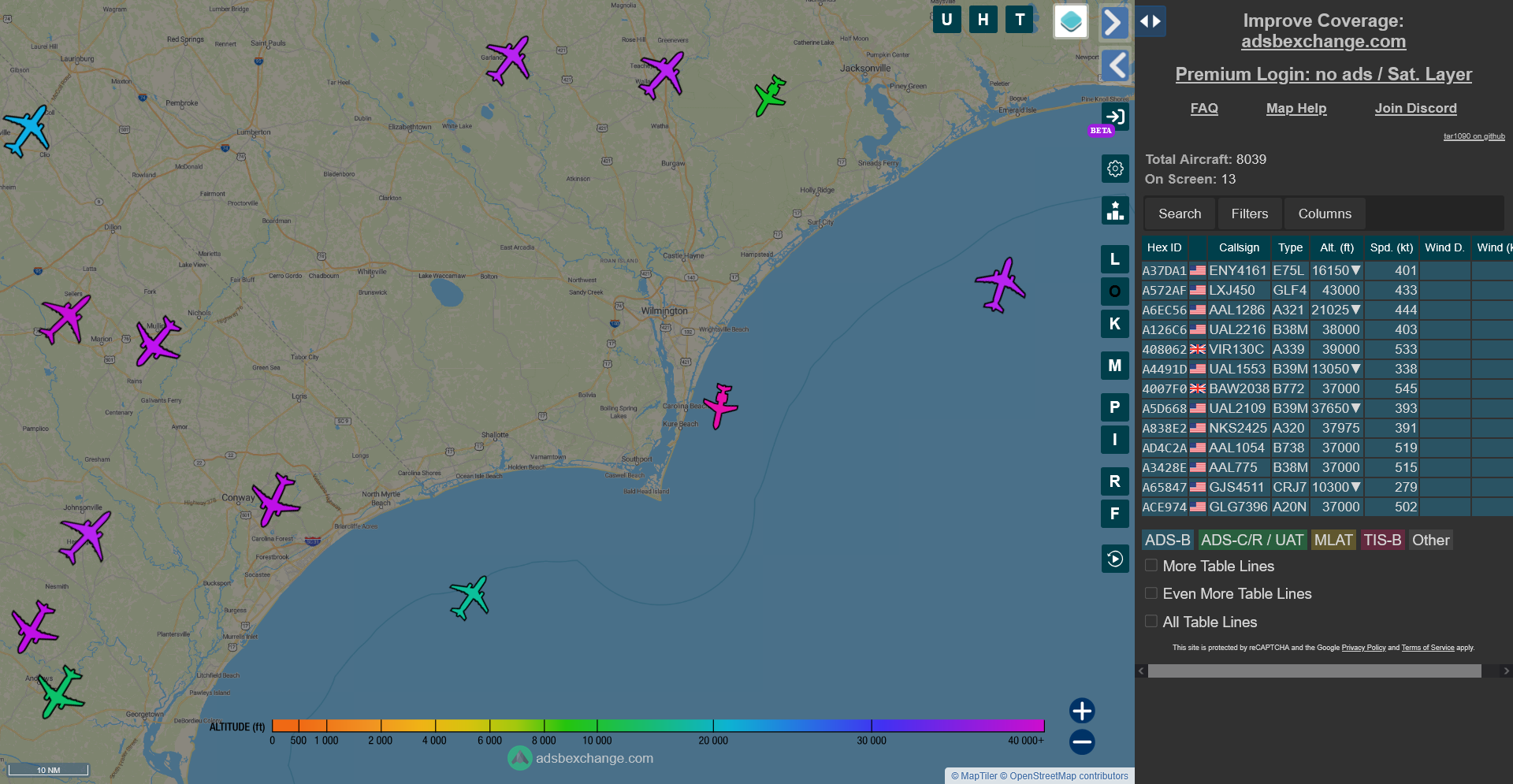Open the Map Help link
1513x784 pixels.
click(1296, 108)
